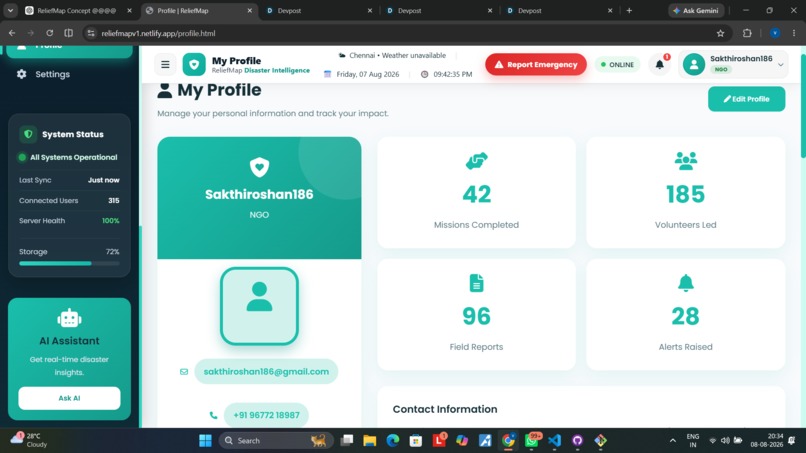Click the 28 Alerts Raised value
The width and height of the screenshot is (806, 453).
[686, 316]
